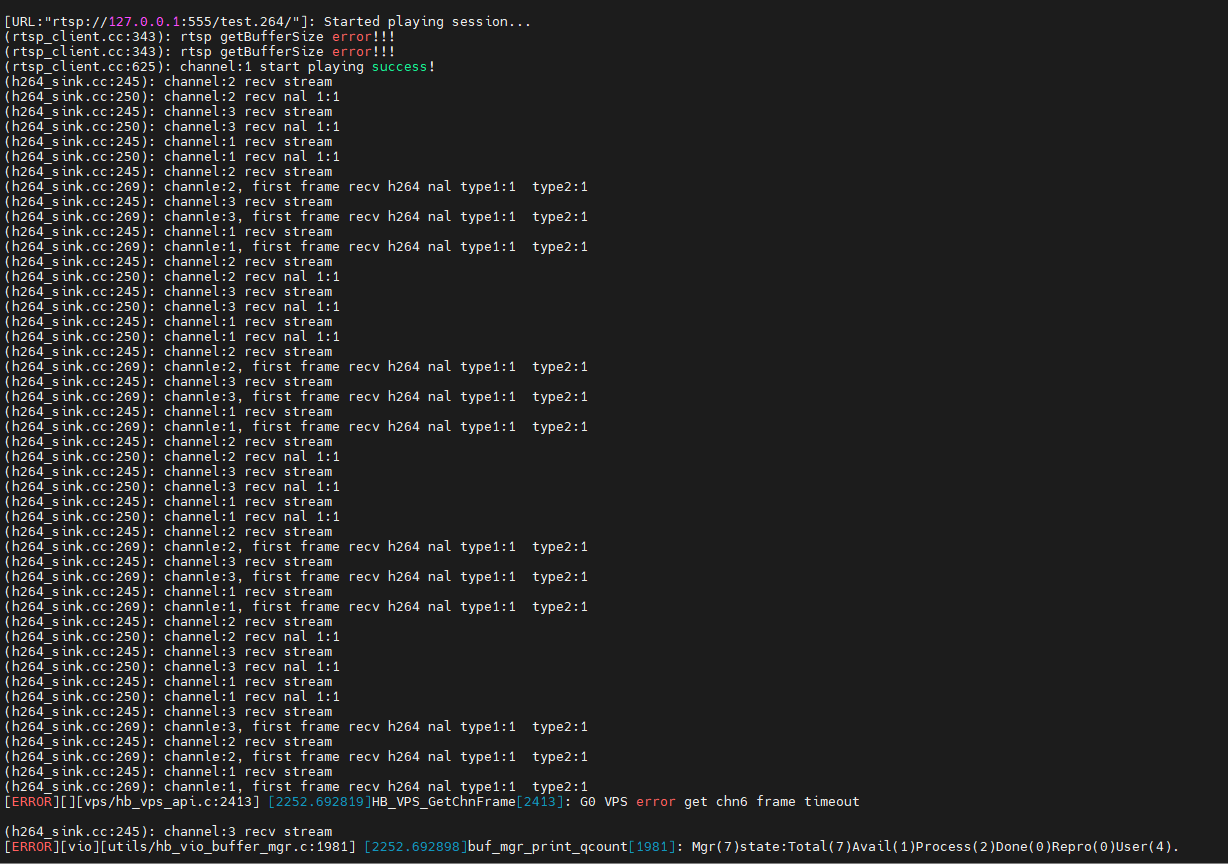
Task: Click the timestamp 2252.692819
Action: tap(319, 802)
